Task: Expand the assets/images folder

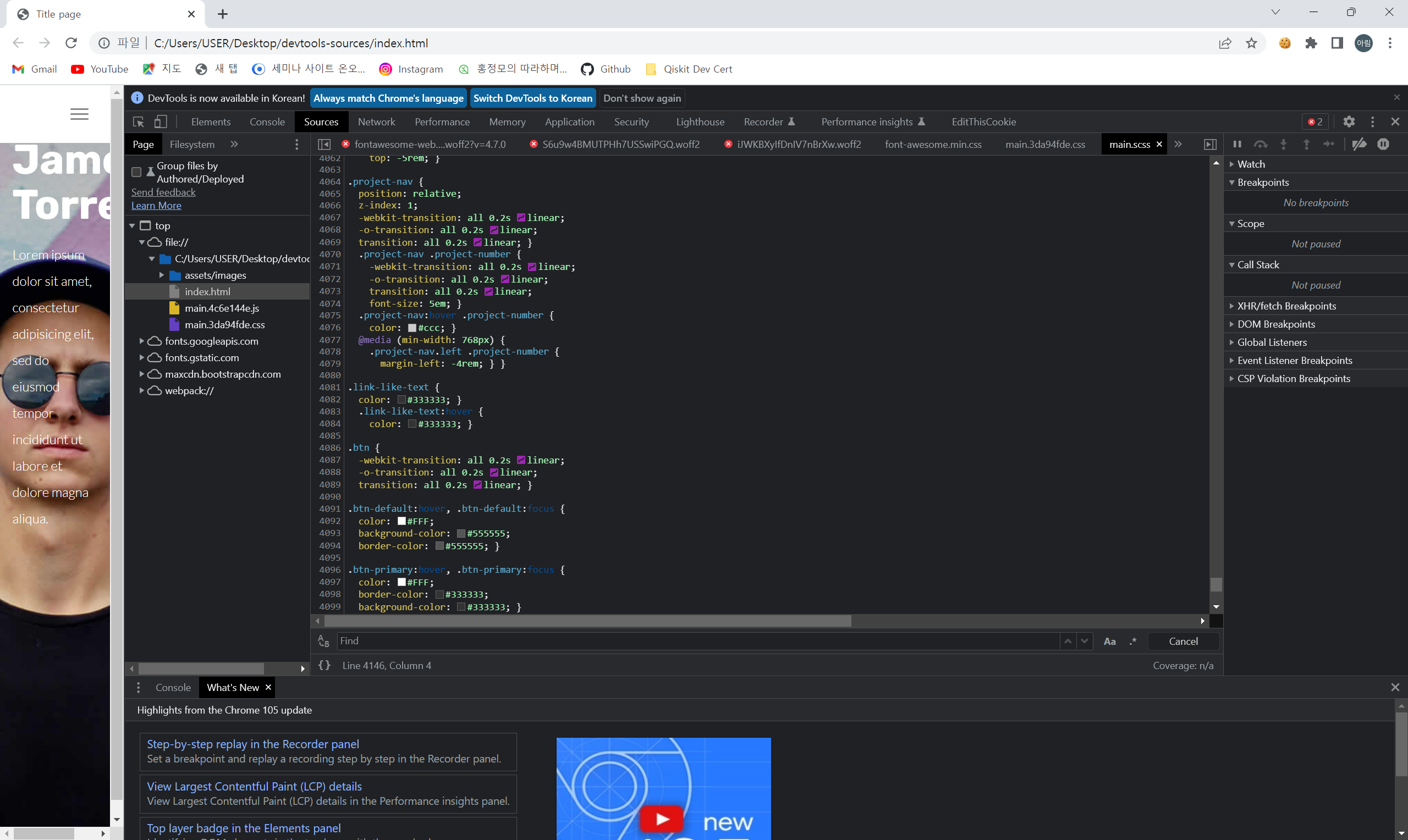Action: click(x=162, y=275)
